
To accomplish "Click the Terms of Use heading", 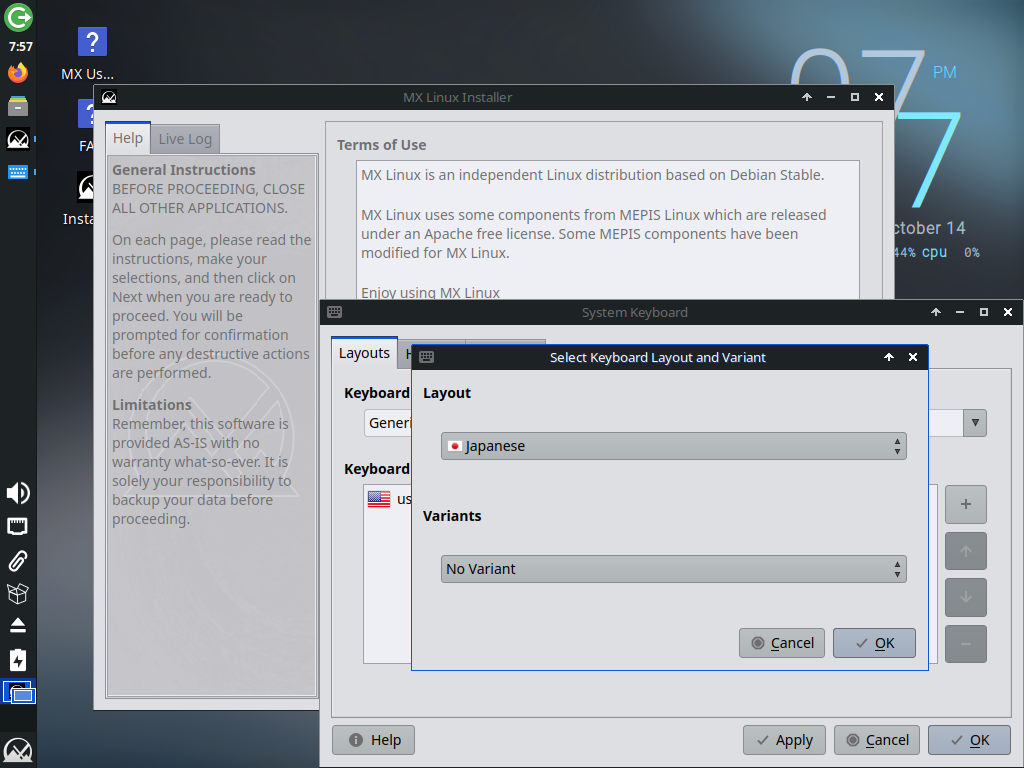I will (x=381, y=145).
